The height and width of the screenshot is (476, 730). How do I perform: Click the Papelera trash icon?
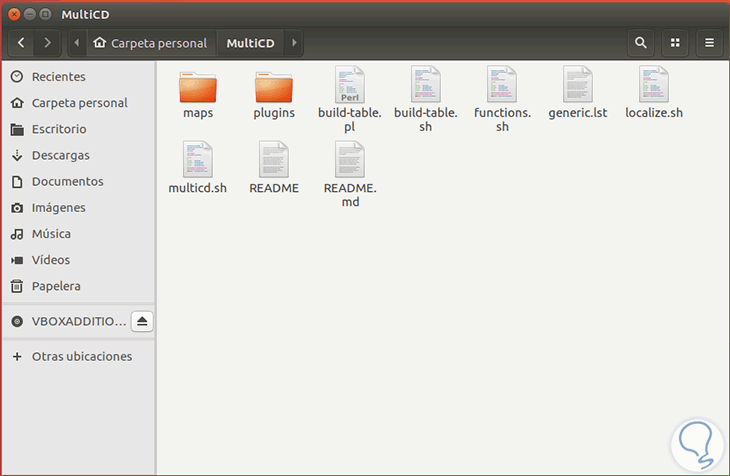(x=17, y=286)
